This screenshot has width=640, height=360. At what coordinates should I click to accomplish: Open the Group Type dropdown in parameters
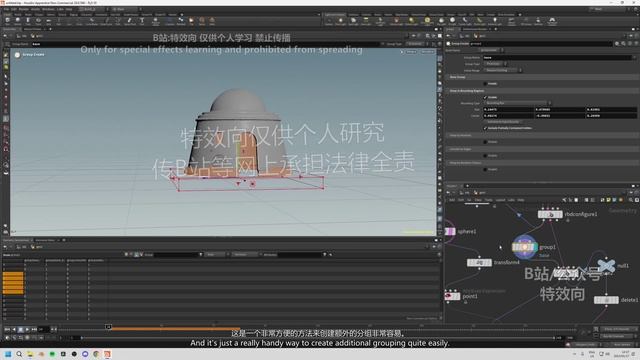click(x=495, y=64)
